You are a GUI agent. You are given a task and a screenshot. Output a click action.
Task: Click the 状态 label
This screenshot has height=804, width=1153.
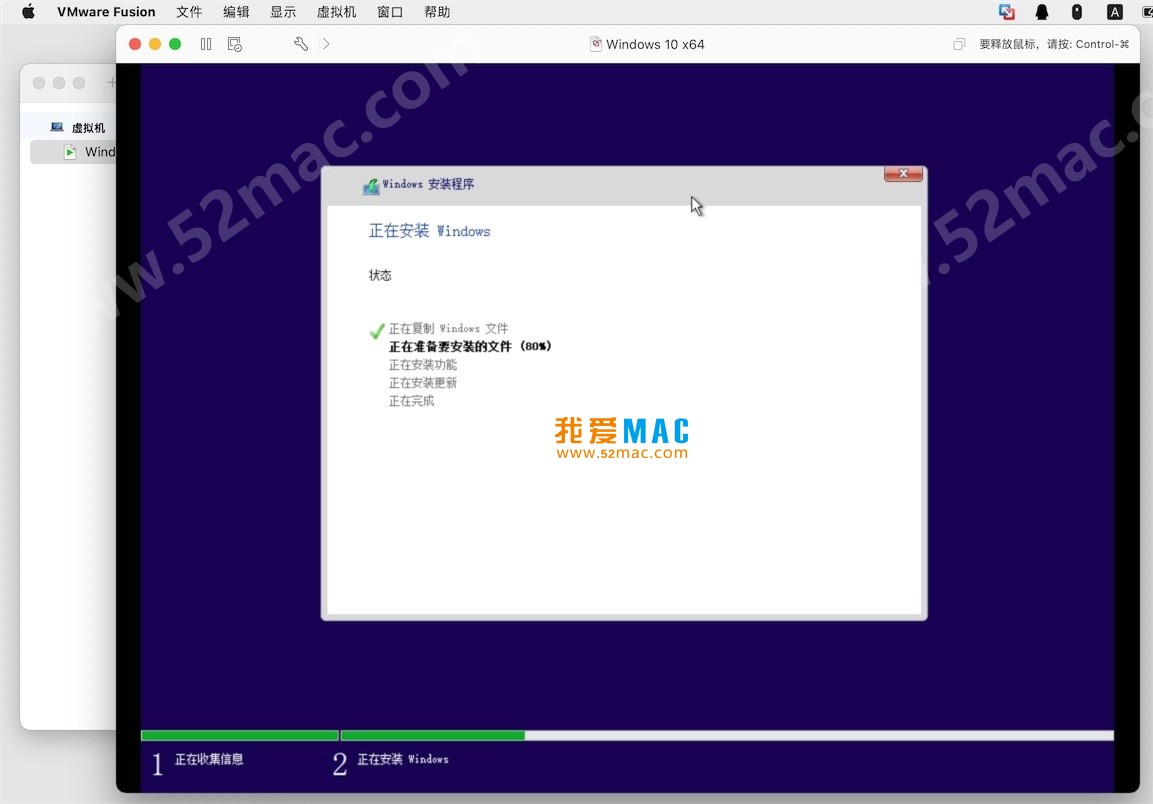[380, 275]
